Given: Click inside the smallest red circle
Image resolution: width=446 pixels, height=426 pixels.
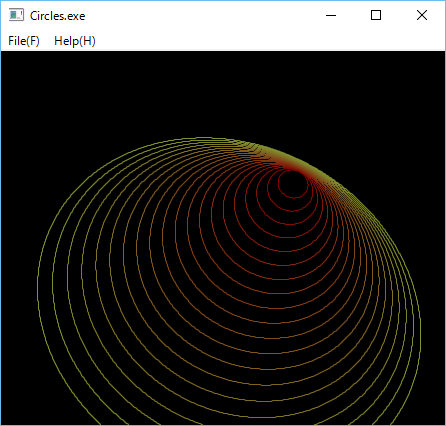Looking at the screenshot, I should click(293, 184).
